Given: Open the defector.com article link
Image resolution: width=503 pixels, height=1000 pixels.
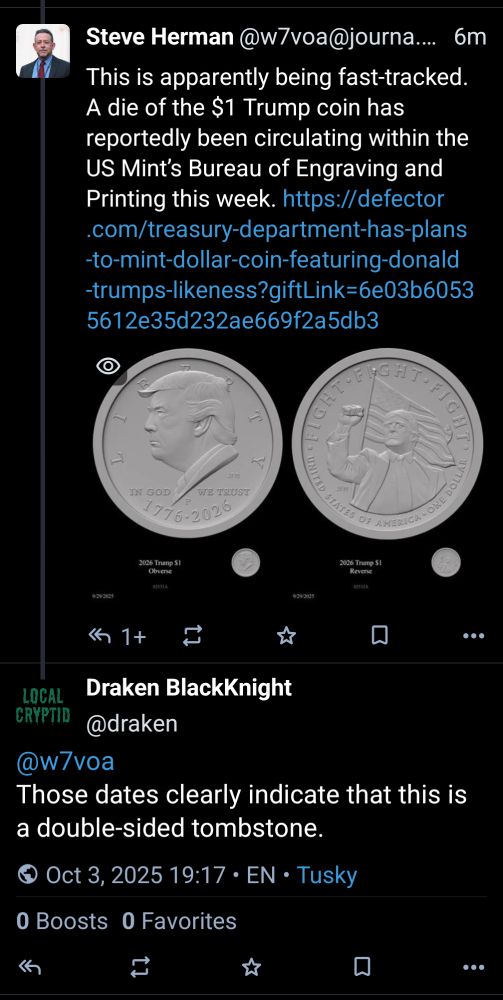Looking at the screenshot, I should click(279, 260).
